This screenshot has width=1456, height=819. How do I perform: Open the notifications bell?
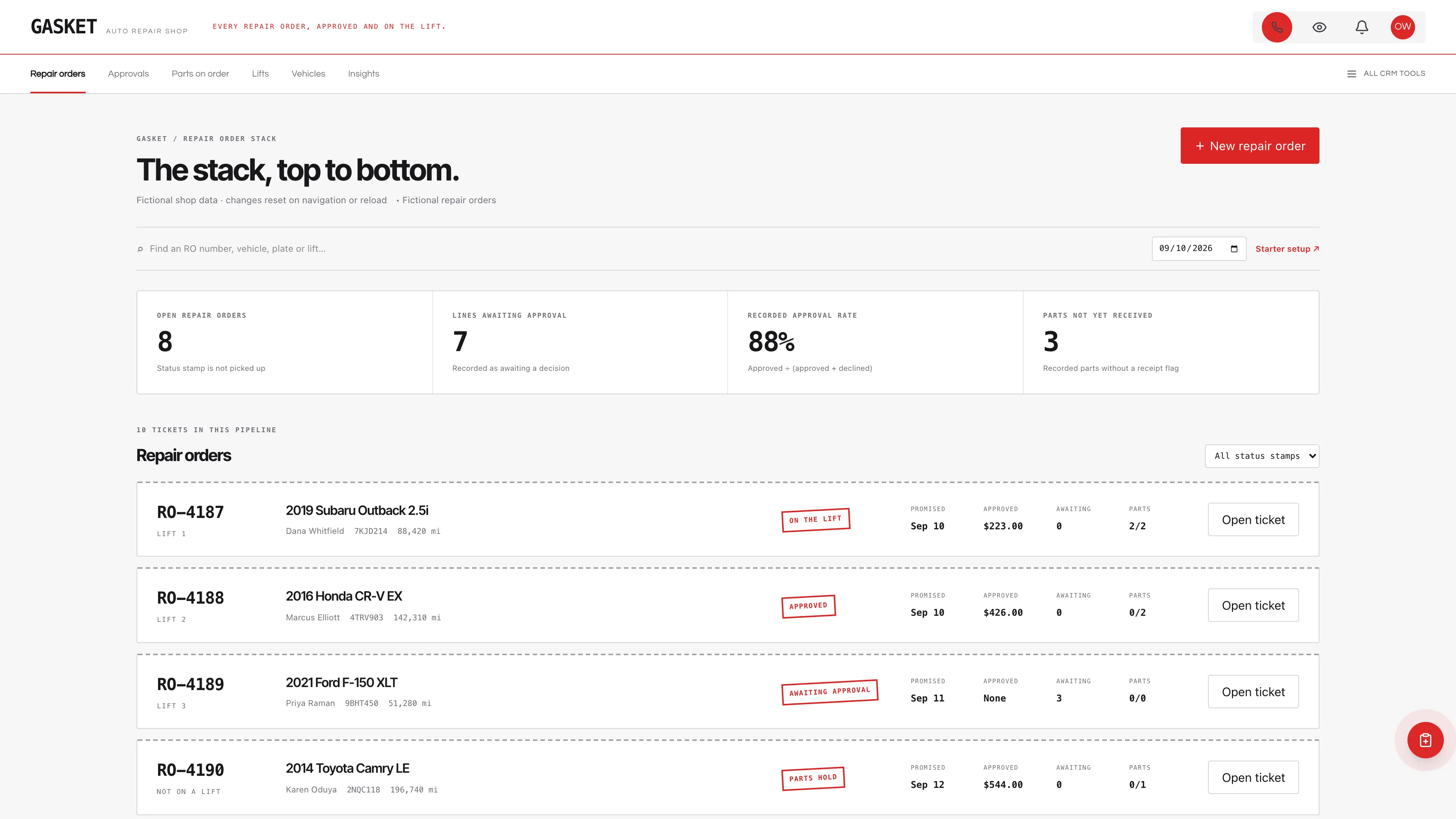tap(1362, 27)
